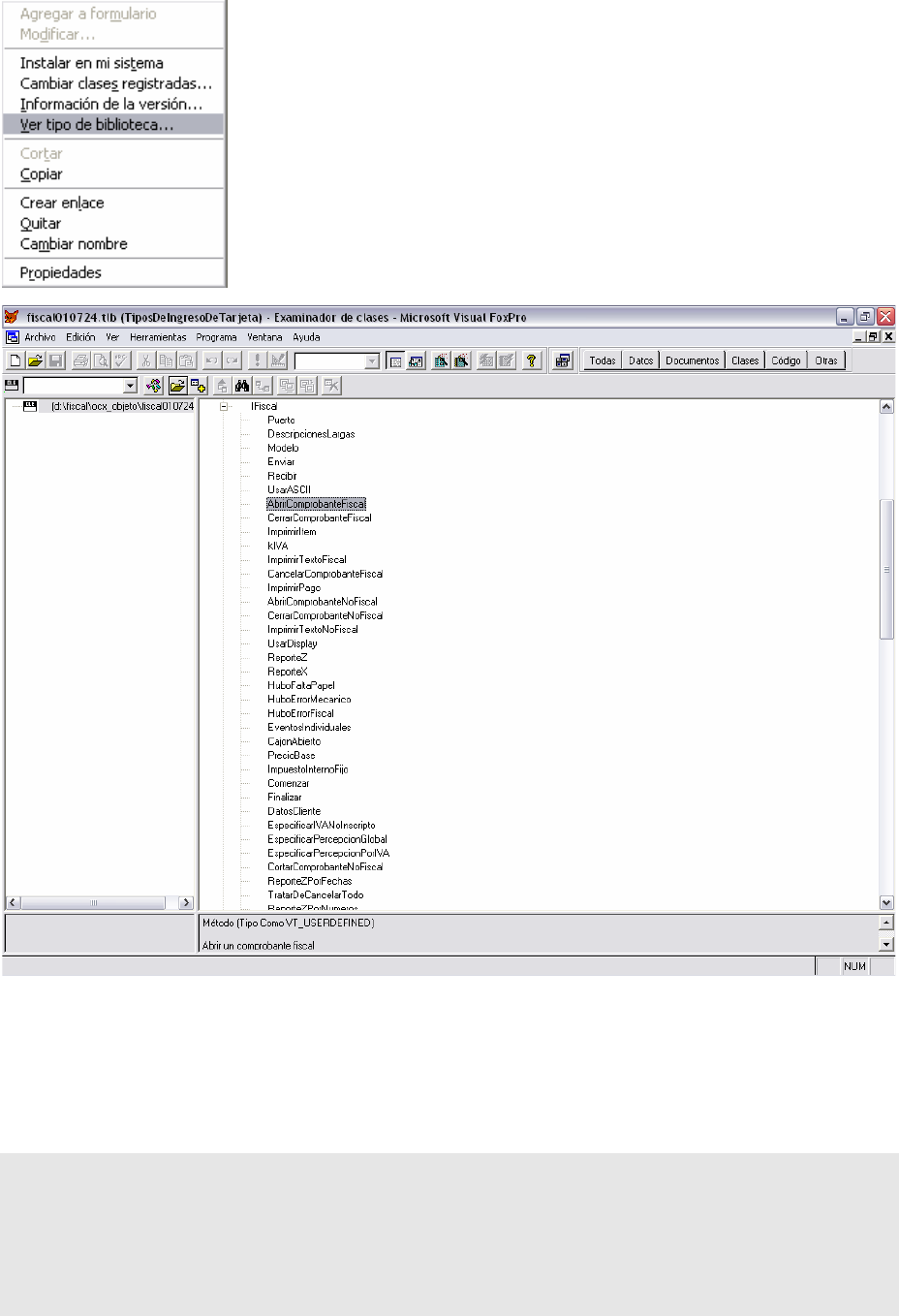Image resolution: width=899 pixels, height=1316 pixels.
Task: Choose Instalar en mi sistema in the context menu
Action: tap(113, 63)
